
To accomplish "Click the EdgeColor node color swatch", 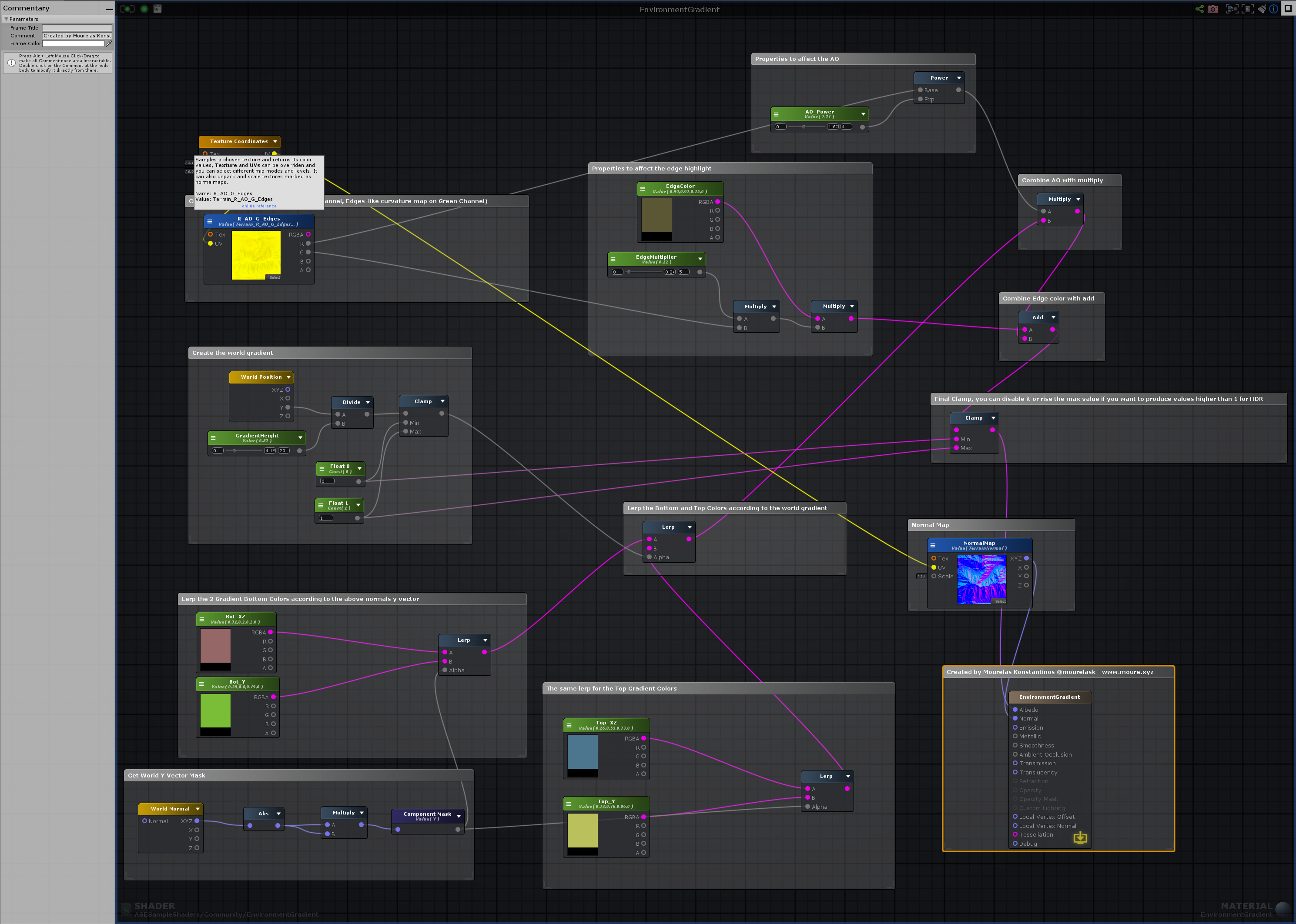I will click(x=656, y=215).
